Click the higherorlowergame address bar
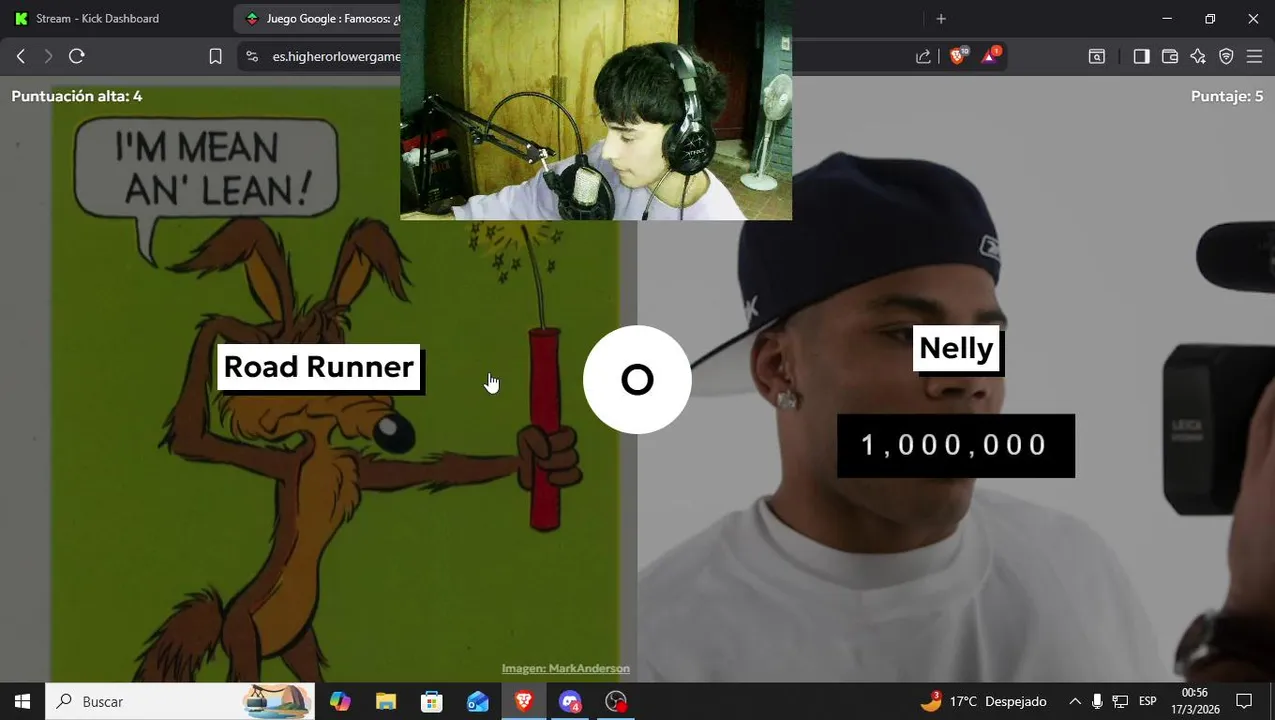1275x720 pixels. [x=336, y=57]
